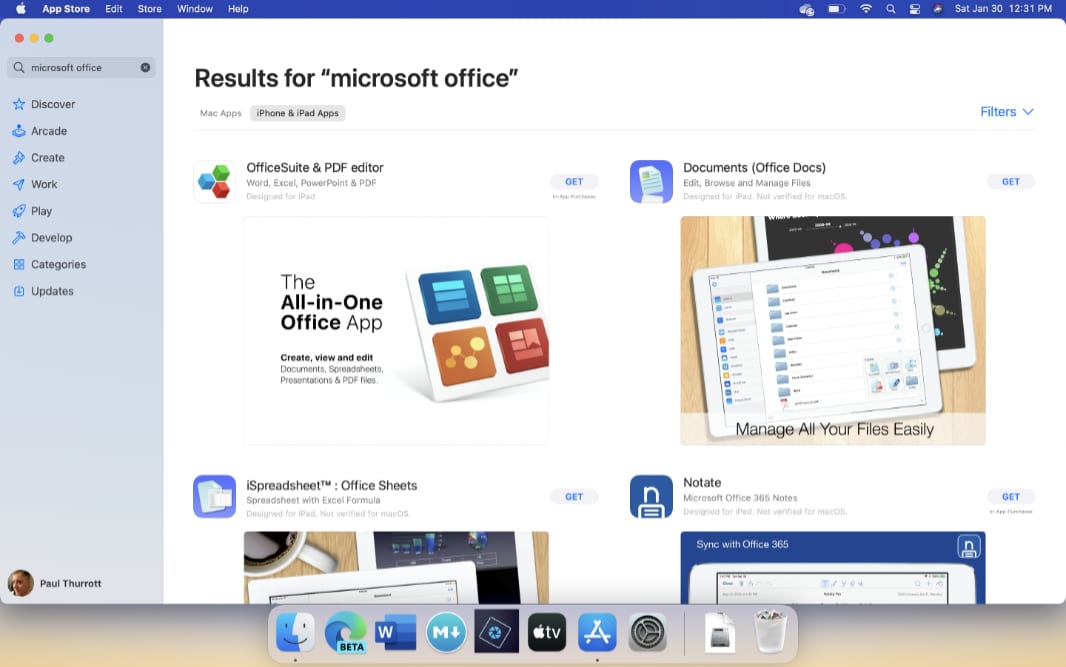The image size is (1066, 667).
Task: Show battery status in menu bar
Action: [x=836, y=9]
